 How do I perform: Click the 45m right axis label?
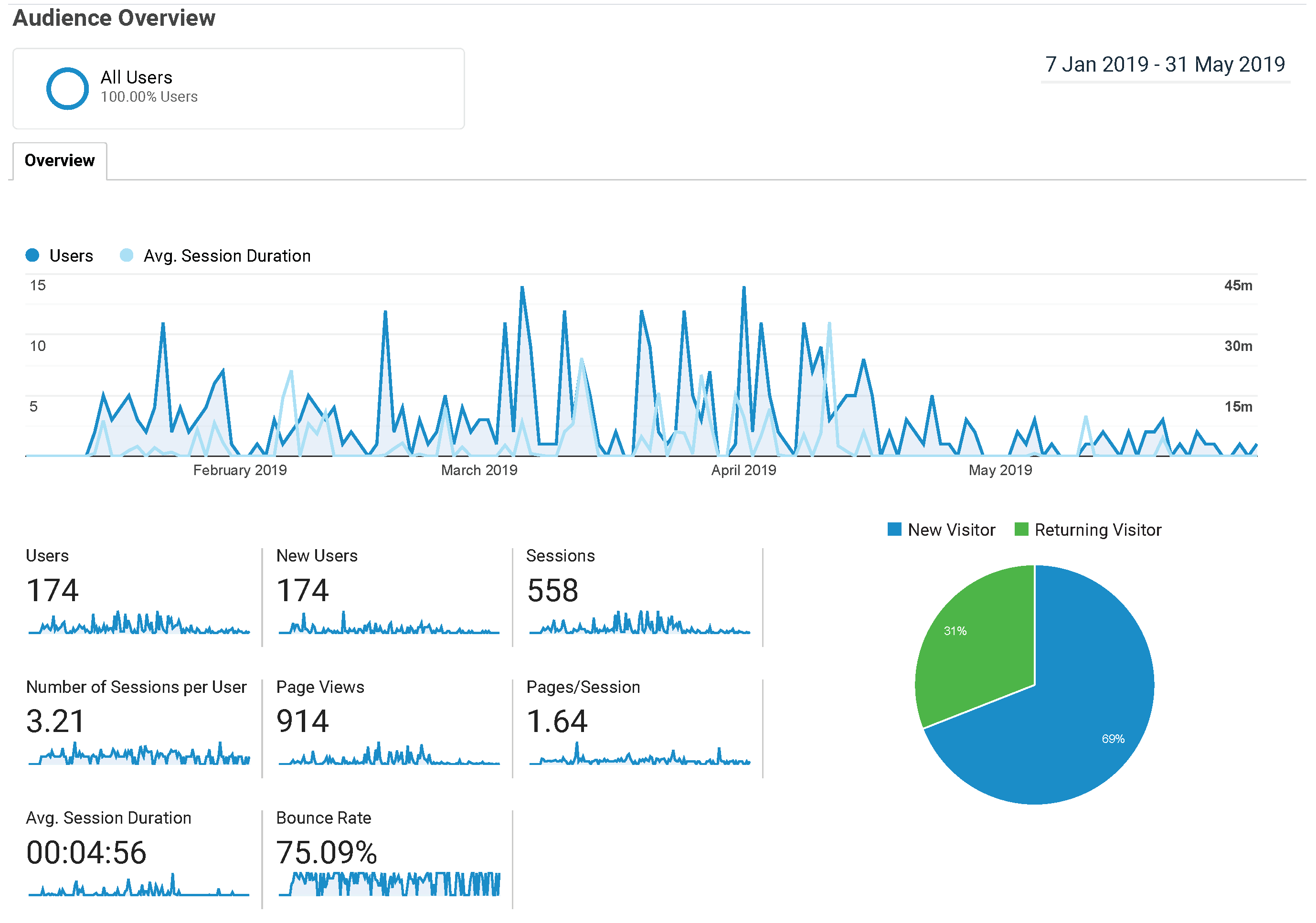(1239, 286)
